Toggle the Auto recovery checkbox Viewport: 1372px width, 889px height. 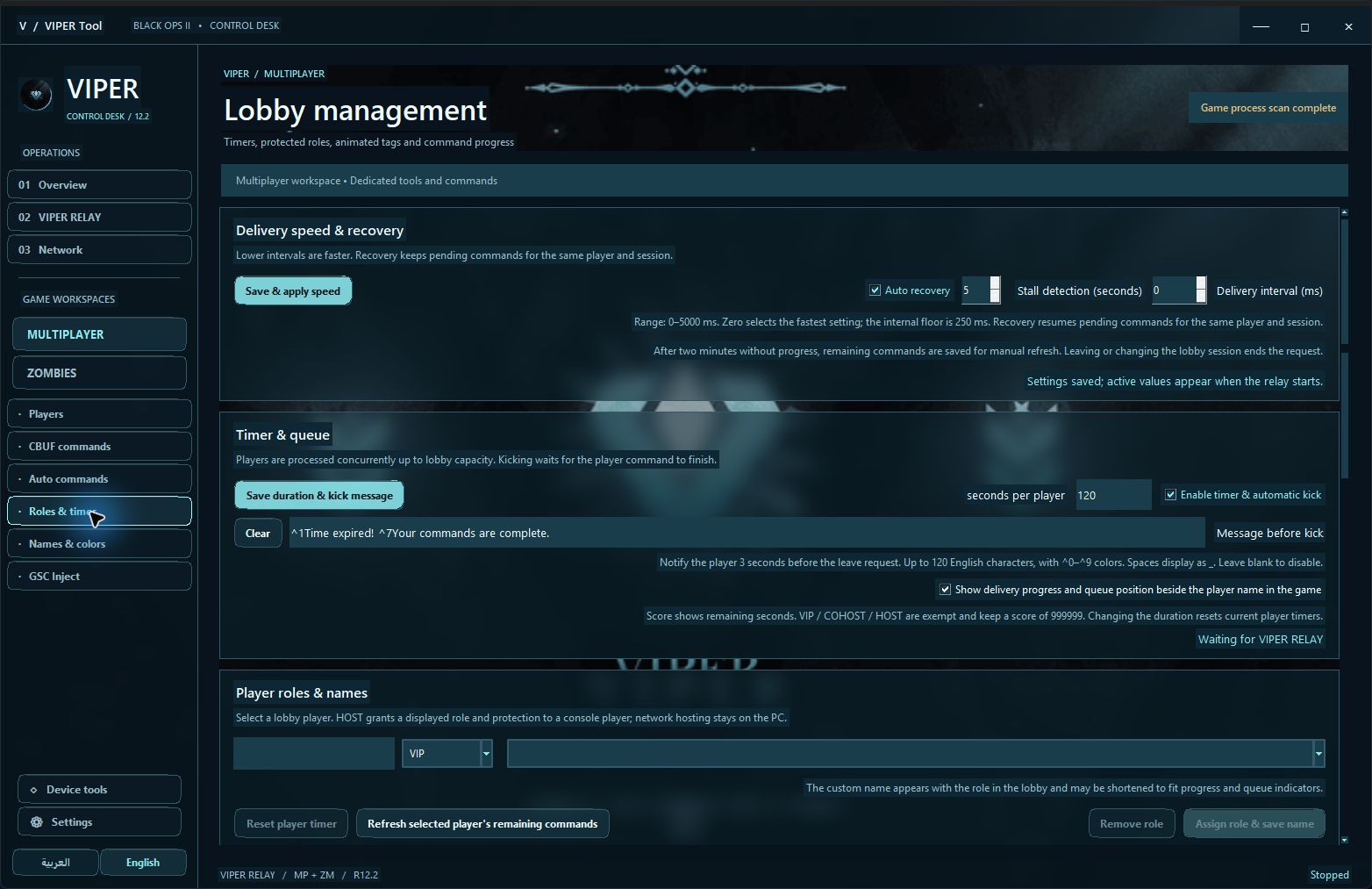click(x=875, y=290)
